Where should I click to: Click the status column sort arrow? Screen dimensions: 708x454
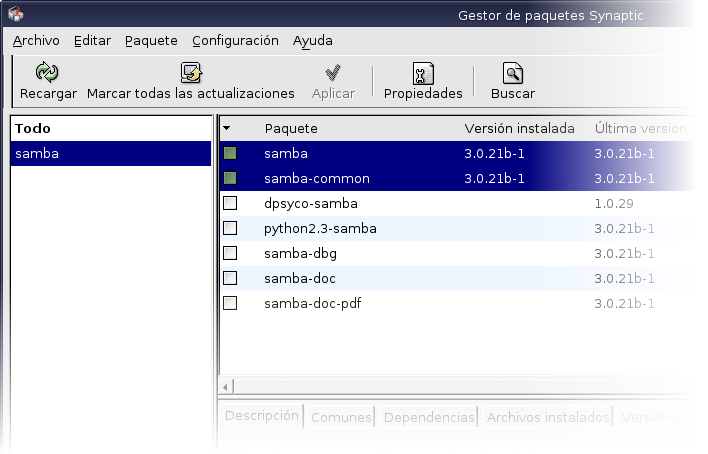tap(227, 128)
